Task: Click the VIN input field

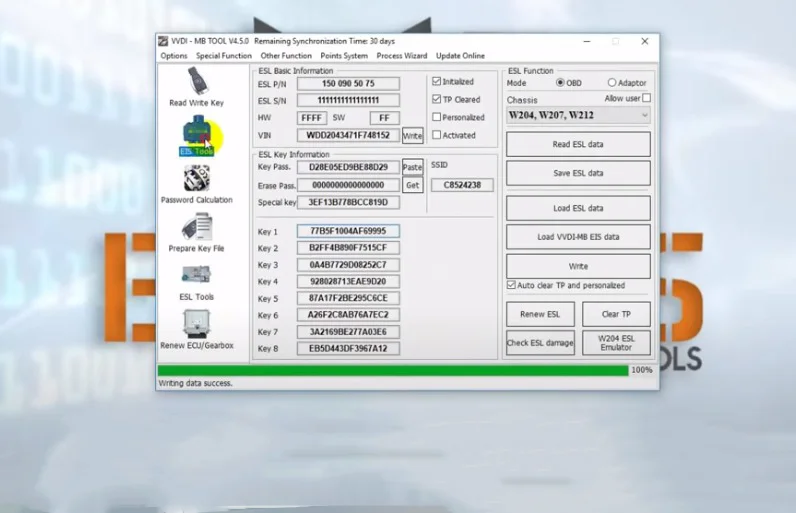Action: point(348,135)
